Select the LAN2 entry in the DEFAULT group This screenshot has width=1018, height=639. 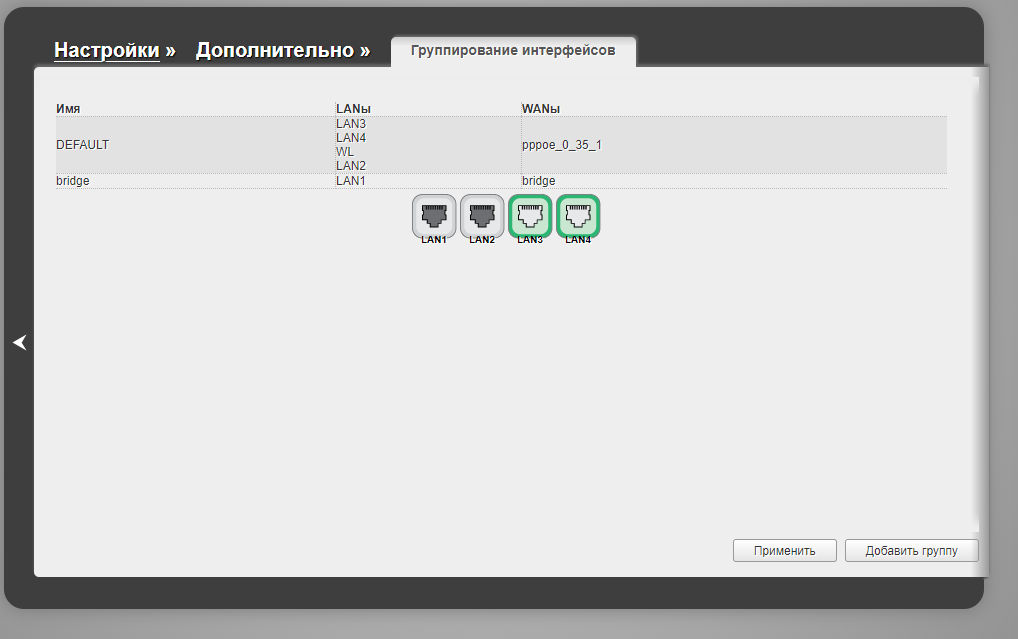pyautogui.click(x=351, y=166)
